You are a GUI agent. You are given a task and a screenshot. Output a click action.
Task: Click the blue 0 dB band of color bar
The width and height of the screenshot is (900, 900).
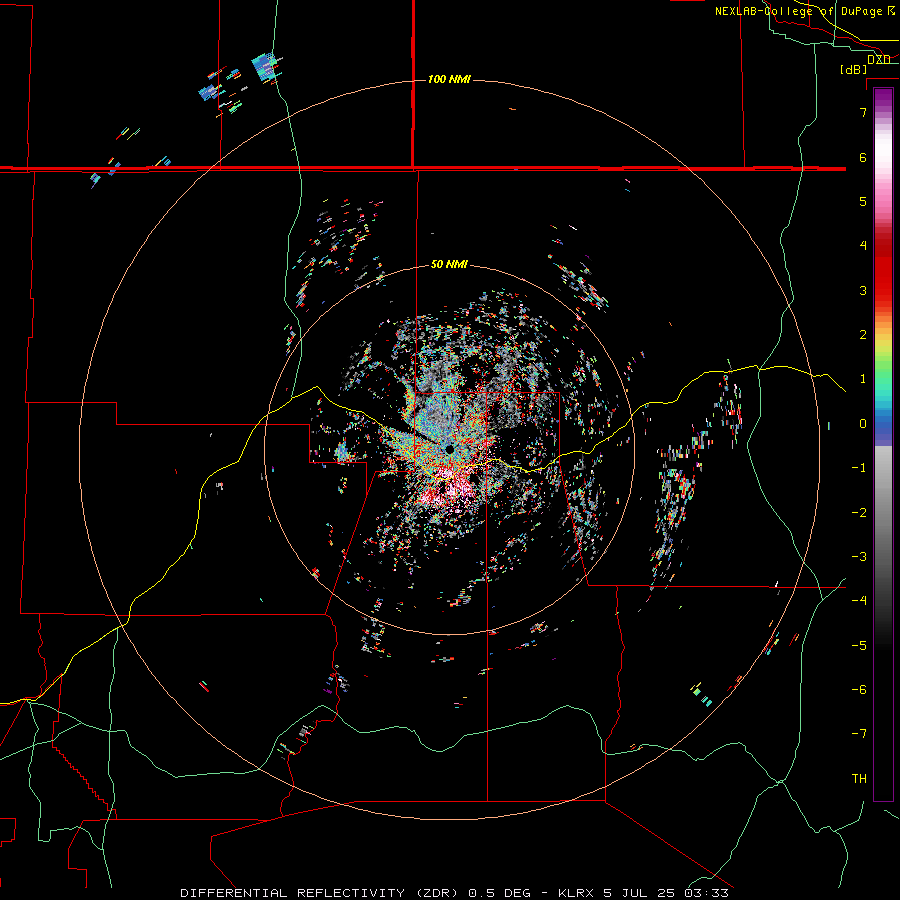tap(883, 425)
